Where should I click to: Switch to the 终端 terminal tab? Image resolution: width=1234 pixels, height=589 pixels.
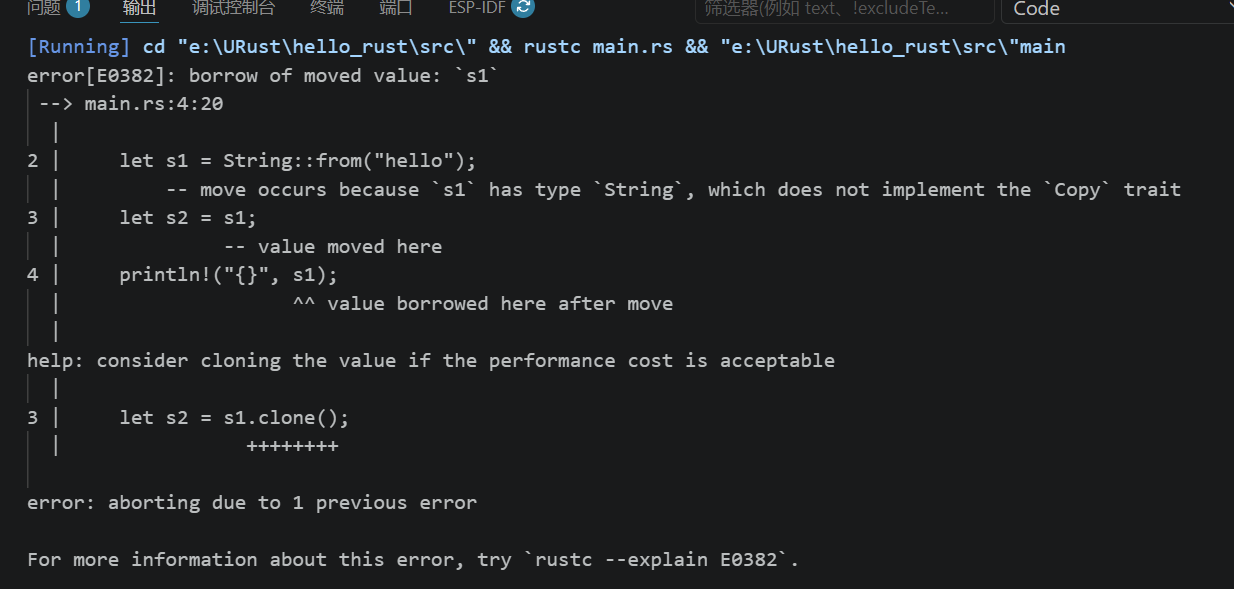click(x=327, y=8)
